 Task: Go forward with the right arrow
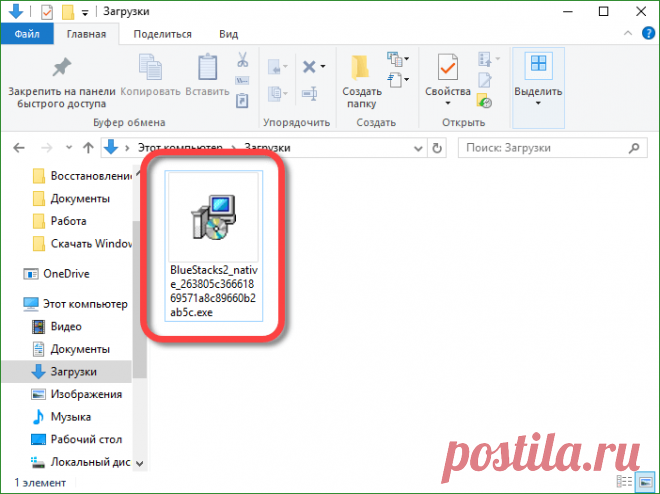[x=47, y=148]
